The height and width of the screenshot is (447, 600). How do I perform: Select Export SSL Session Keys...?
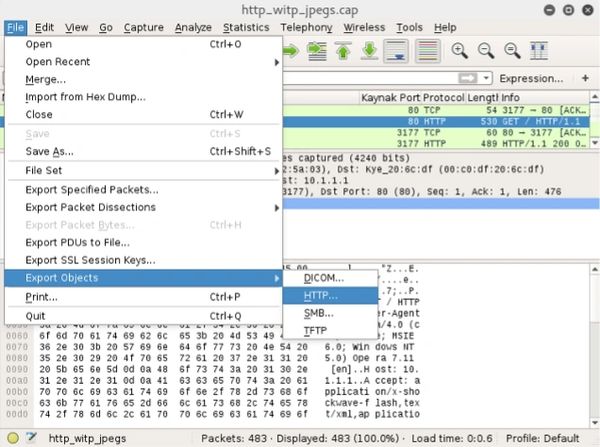click(x=143, y=260)
